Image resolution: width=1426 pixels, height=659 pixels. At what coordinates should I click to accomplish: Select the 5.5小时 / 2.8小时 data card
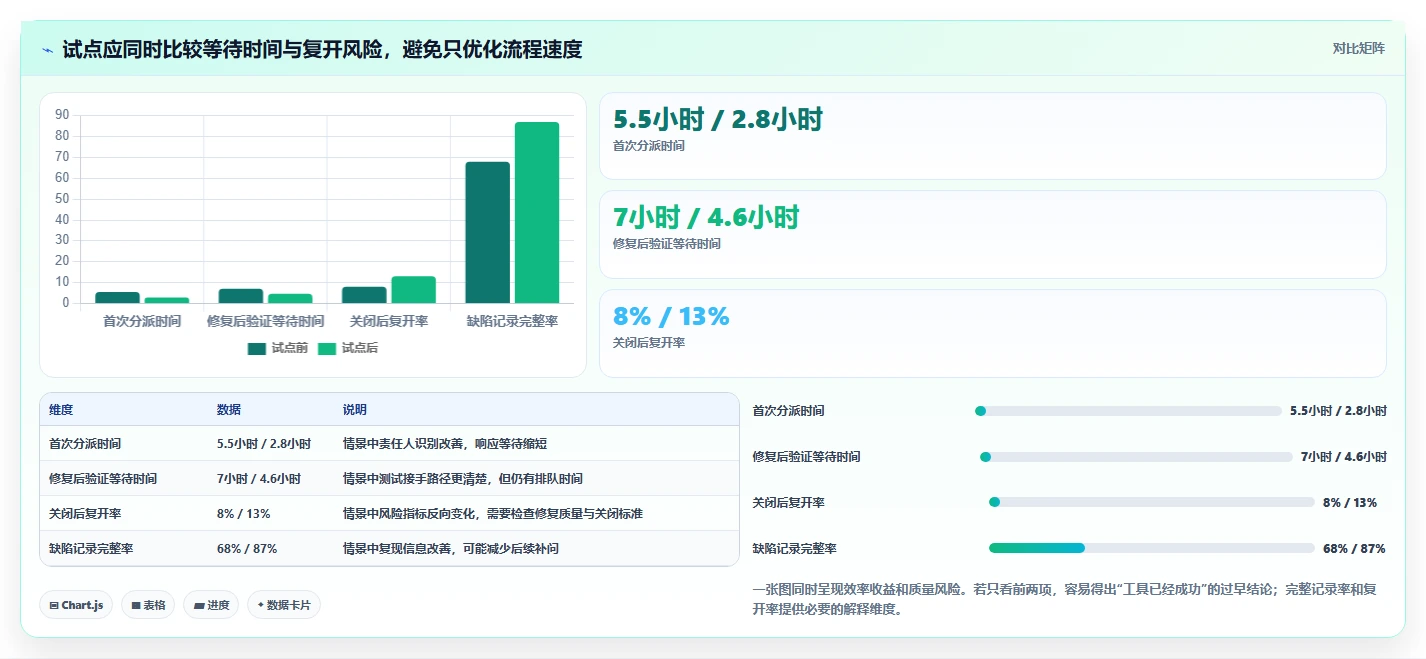tap(992, 136)
